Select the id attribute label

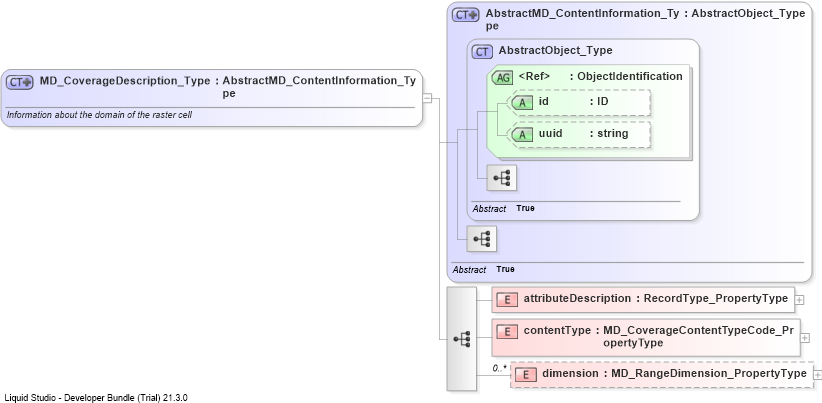(544, 101)
